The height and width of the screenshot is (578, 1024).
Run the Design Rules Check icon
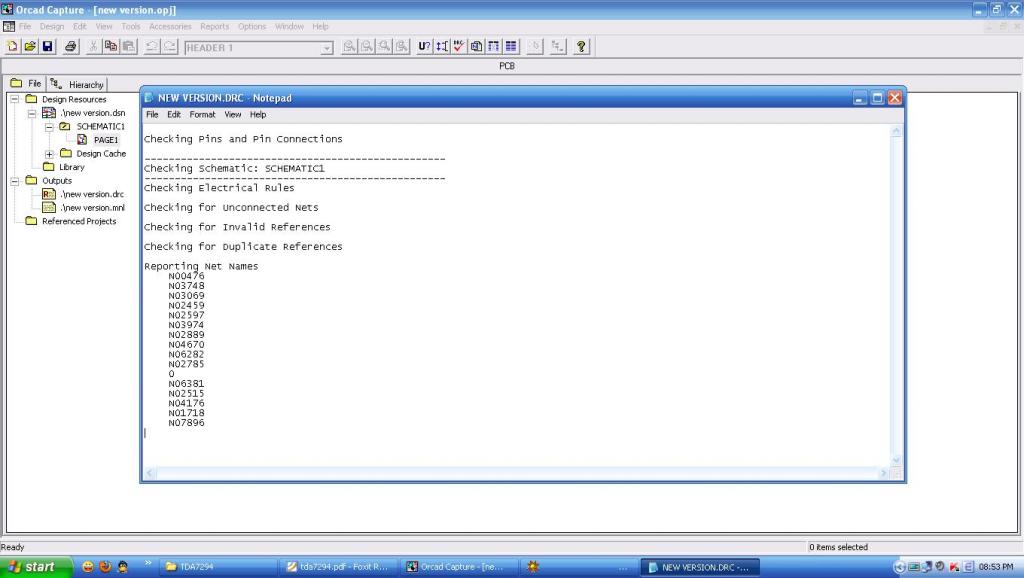point(459,46)
